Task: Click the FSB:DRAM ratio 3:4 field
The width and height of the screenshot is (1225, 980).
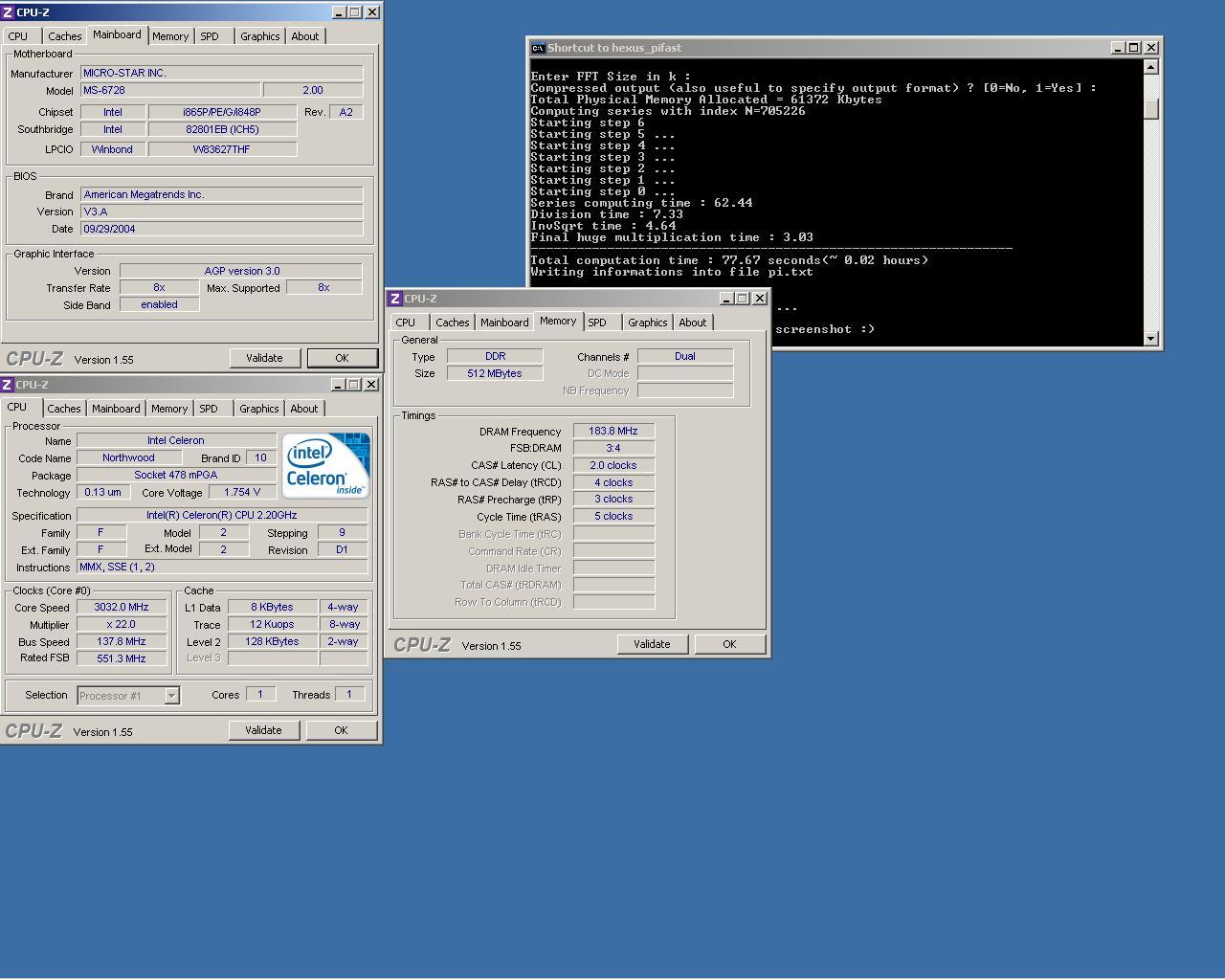Action: (613, 449)
